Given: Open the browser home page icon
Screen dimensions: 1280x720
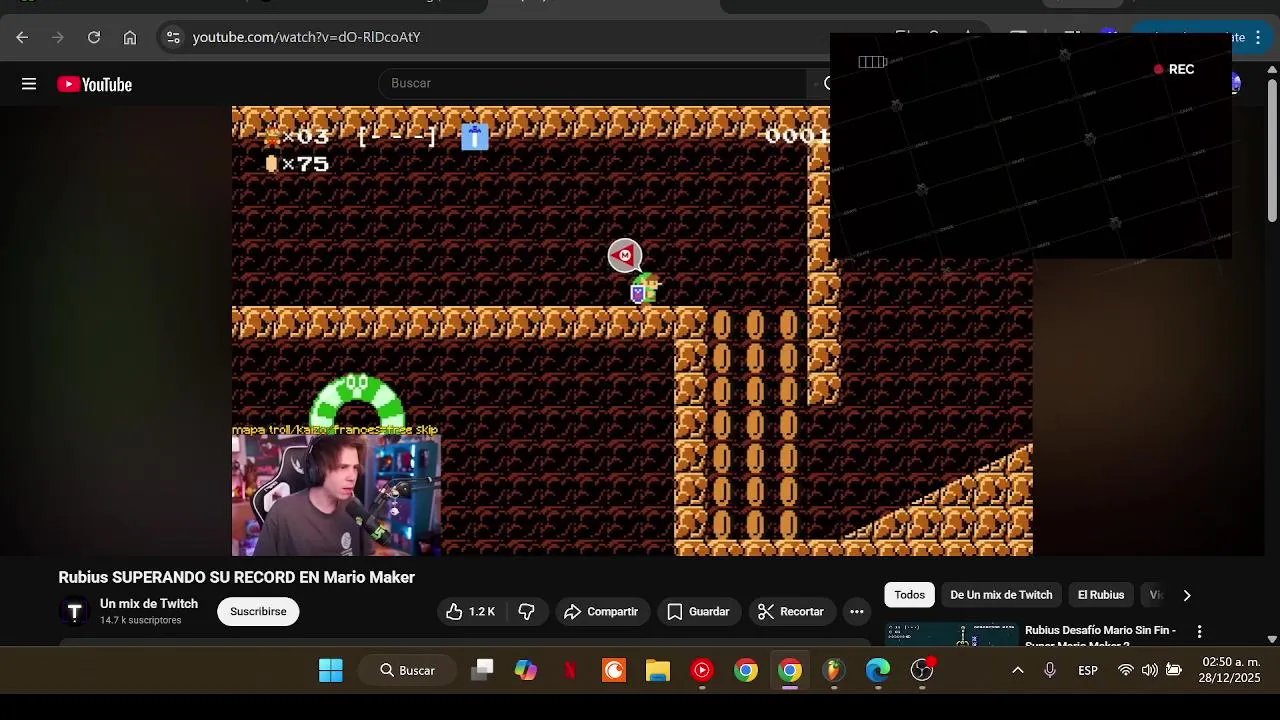Looking at the screenshot, I should pos(130,37).
